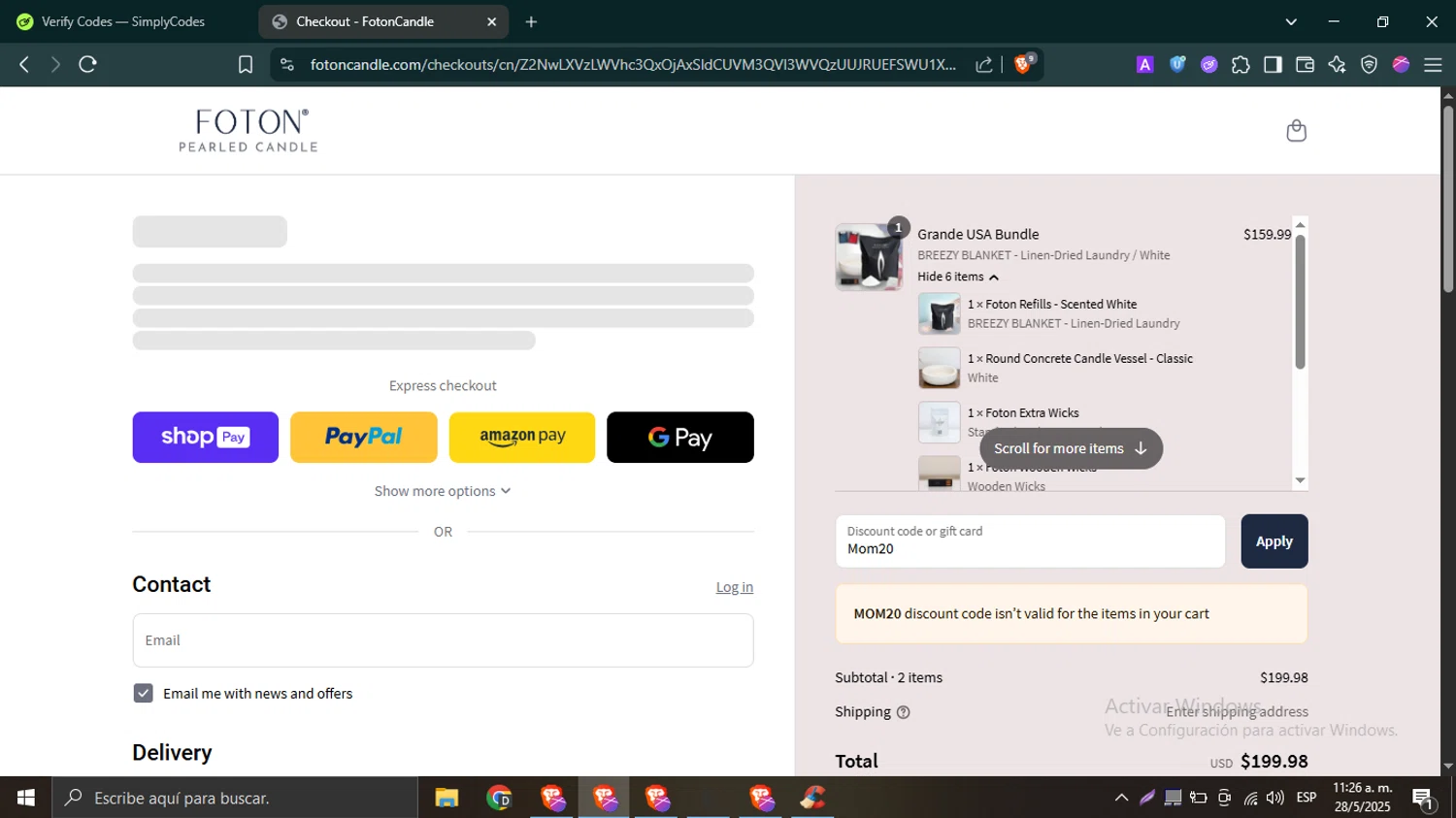Viewport: 1456px width, 818px height.
Task: Open the purple A extension
Action: (x=1145, y=64)
